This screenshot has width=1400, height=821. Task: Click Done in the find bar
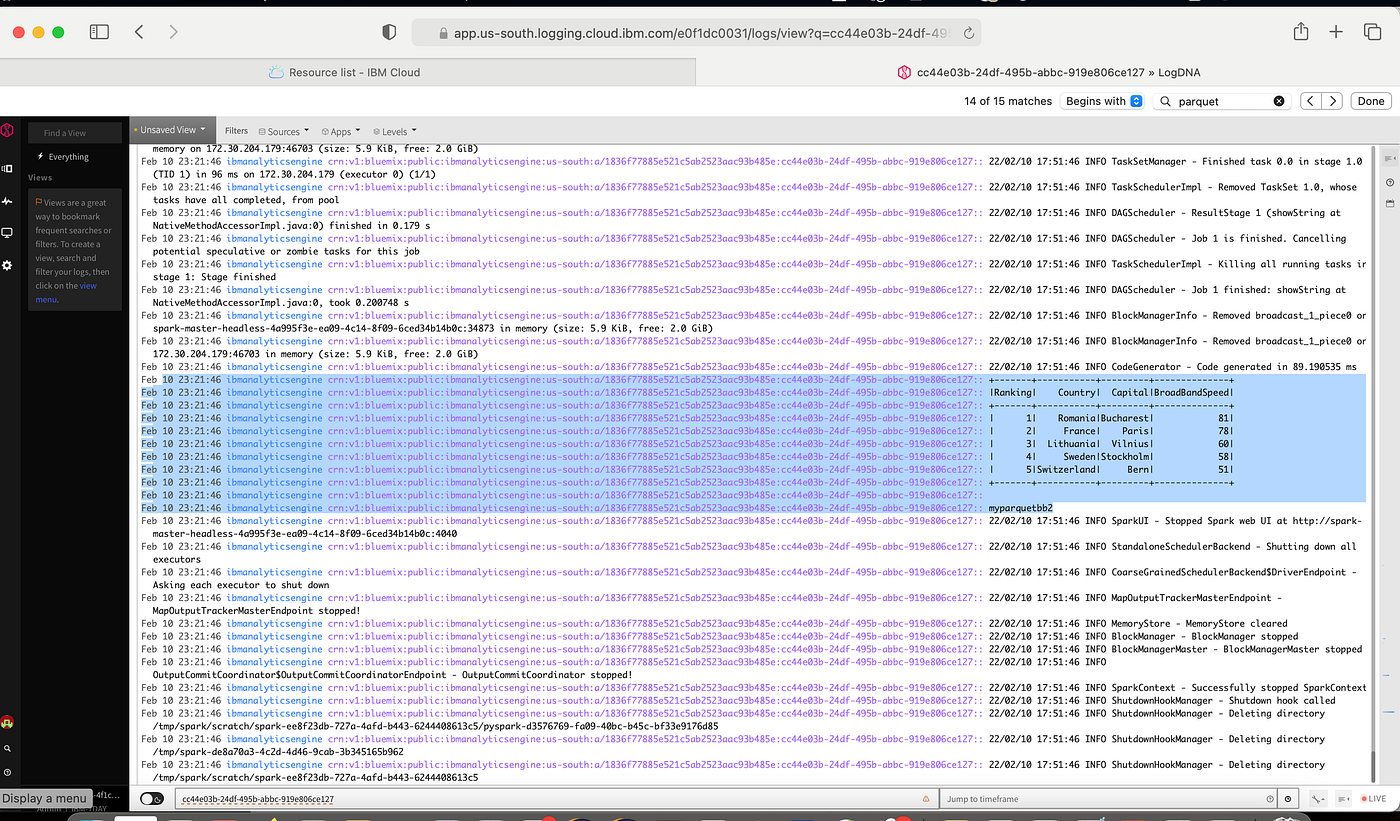point(1371,101)
